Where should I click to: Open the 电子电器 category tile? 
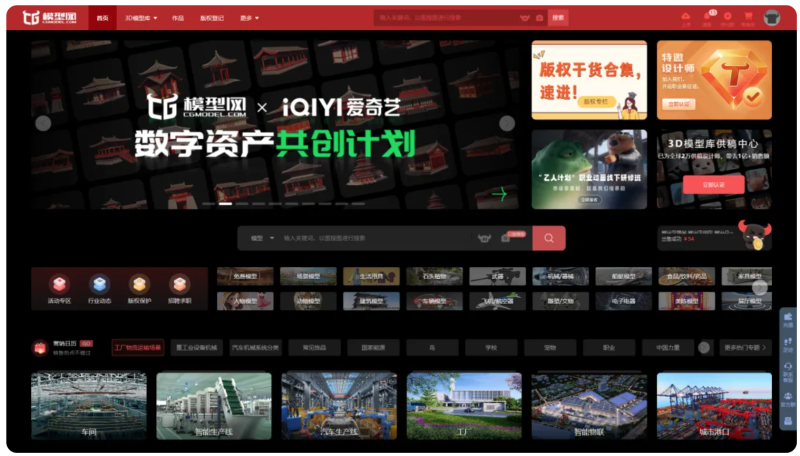click(623, 301)
